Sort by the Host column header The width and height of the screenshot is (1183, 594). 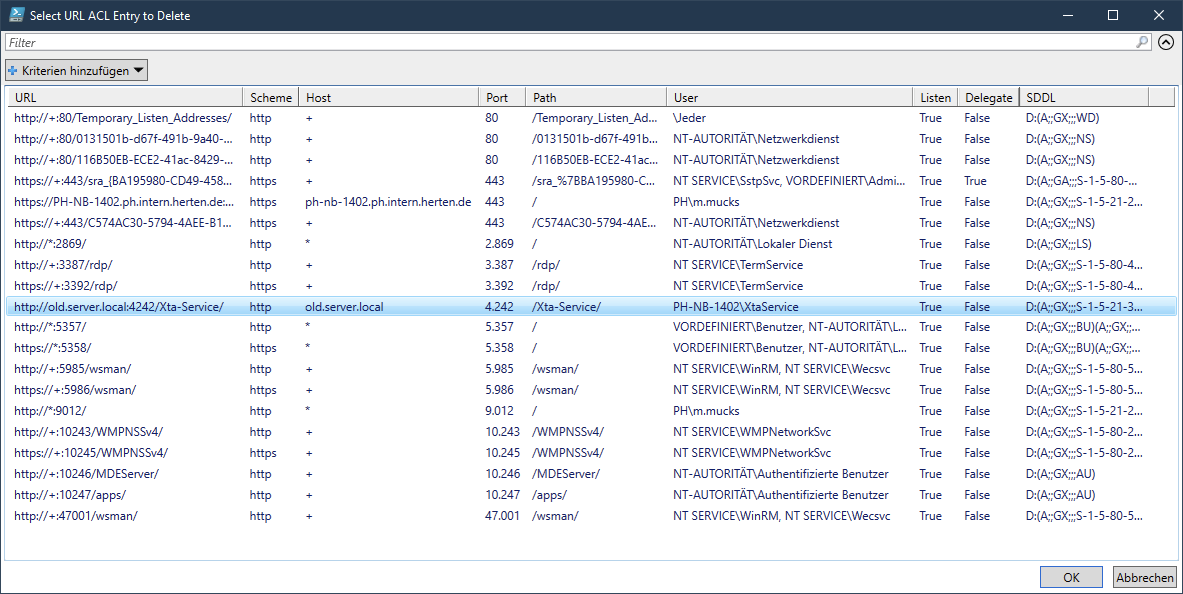coord(389,97)
